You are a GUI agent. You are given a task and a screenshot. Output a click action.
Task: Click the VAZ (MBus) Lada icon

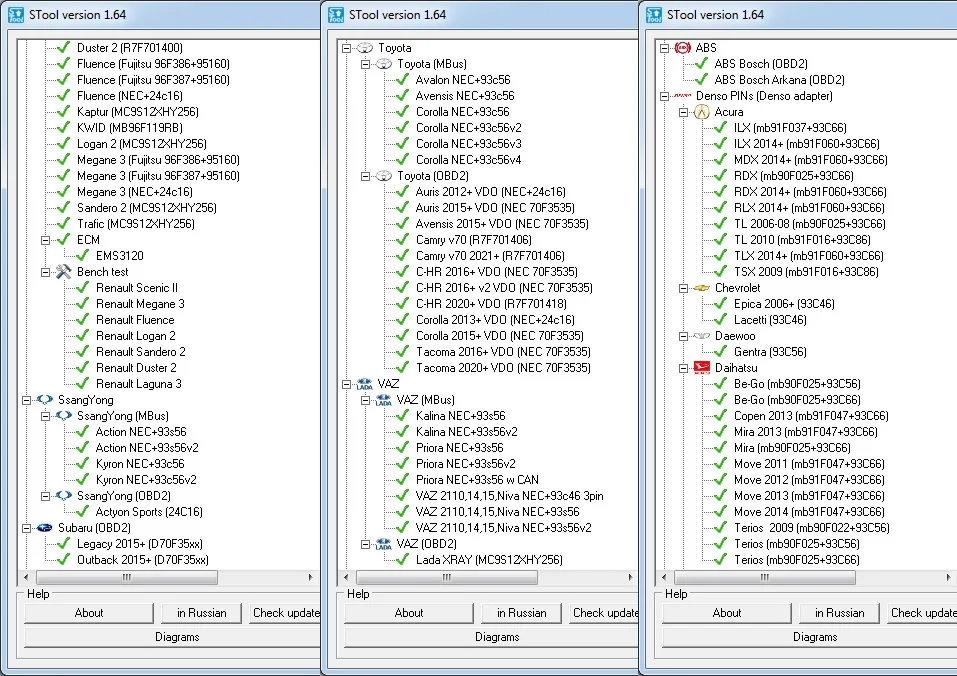click(384, 400)
